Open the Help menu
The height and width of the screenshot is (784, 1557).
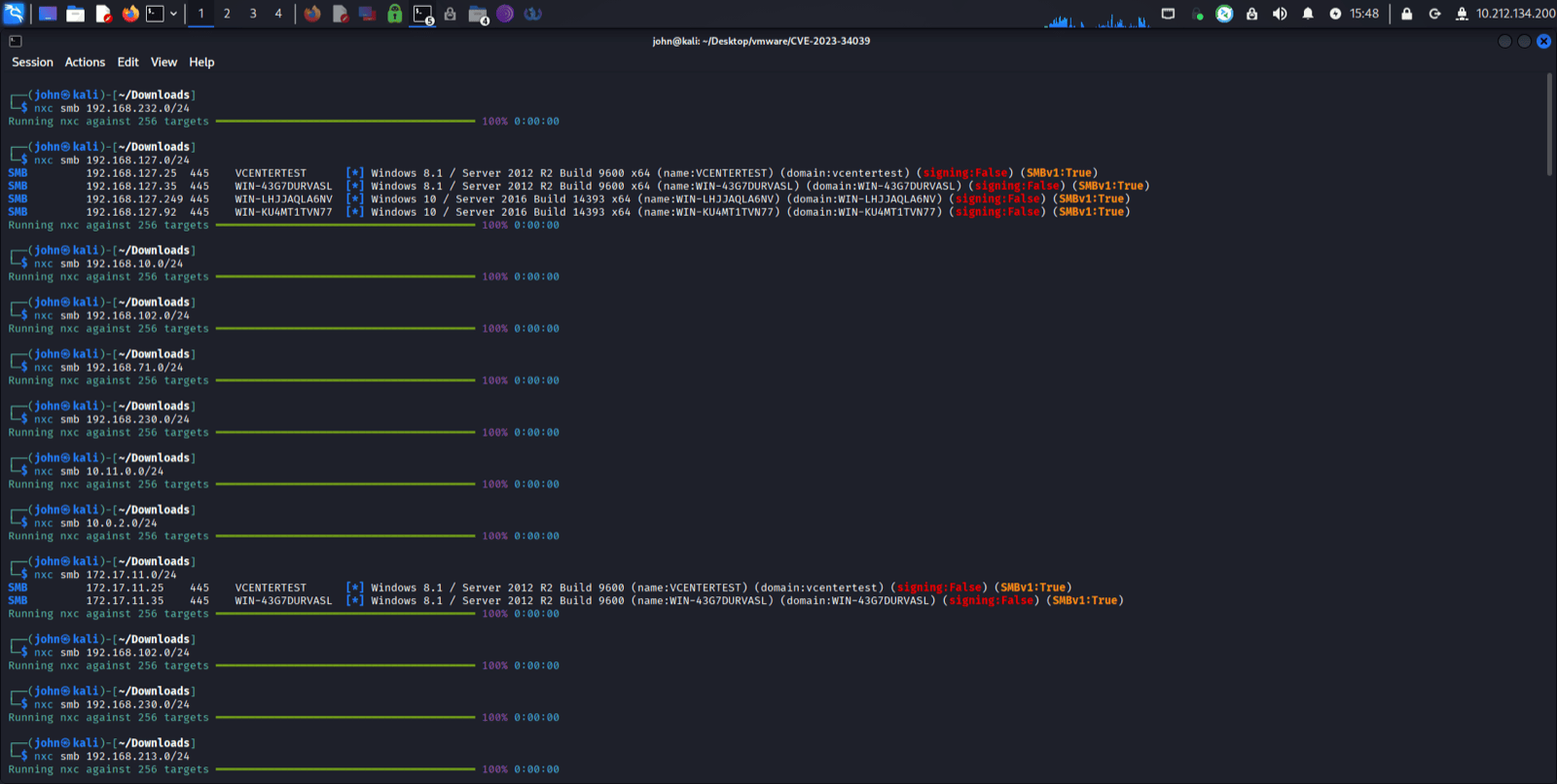201,62
